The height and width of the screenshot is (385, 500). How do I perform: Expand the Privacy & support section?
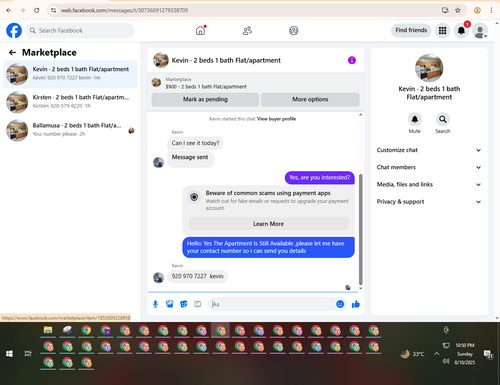click(429, 202)
